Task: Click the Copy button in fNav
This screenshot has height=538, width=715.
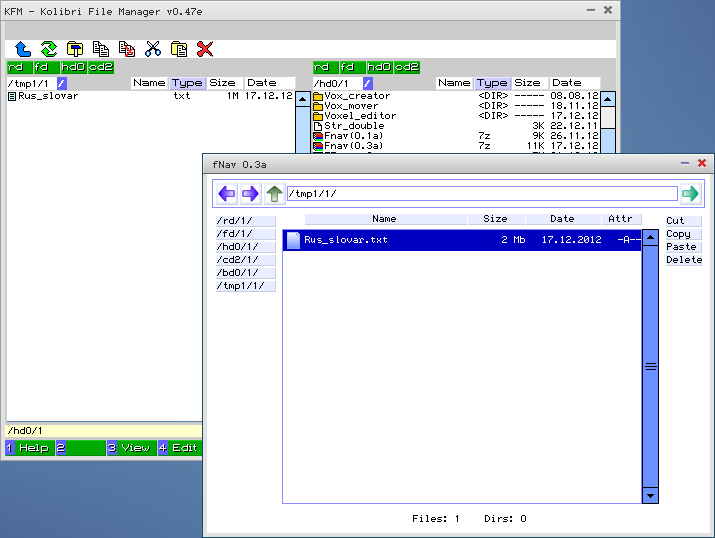Action: (683, 234)
